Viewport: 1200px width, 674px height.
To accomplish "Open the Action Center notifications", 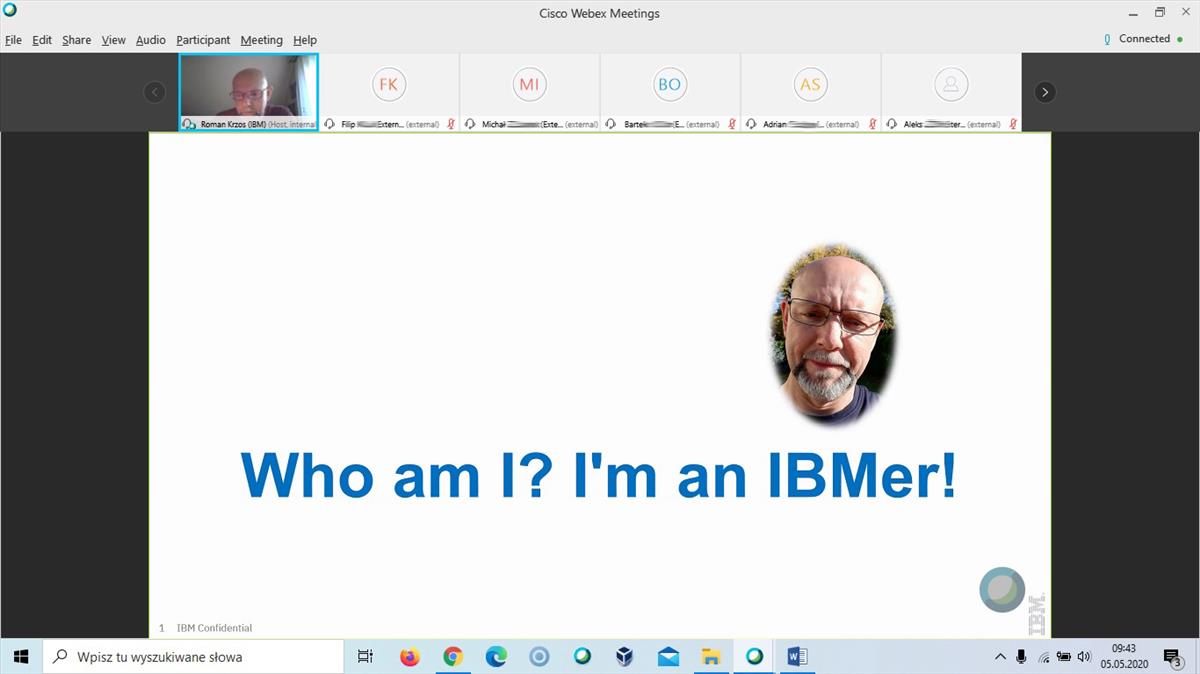I will pos(1174,657).
